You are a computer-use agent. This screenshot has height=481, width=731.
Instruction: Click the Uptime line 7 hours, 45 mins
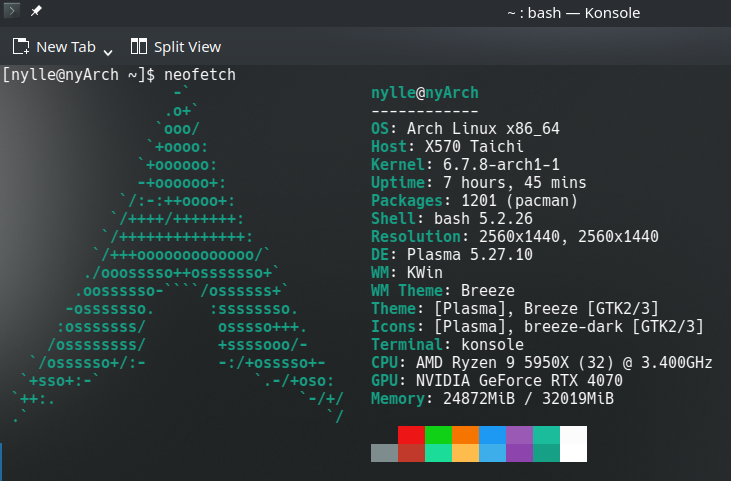click(479, 183)
